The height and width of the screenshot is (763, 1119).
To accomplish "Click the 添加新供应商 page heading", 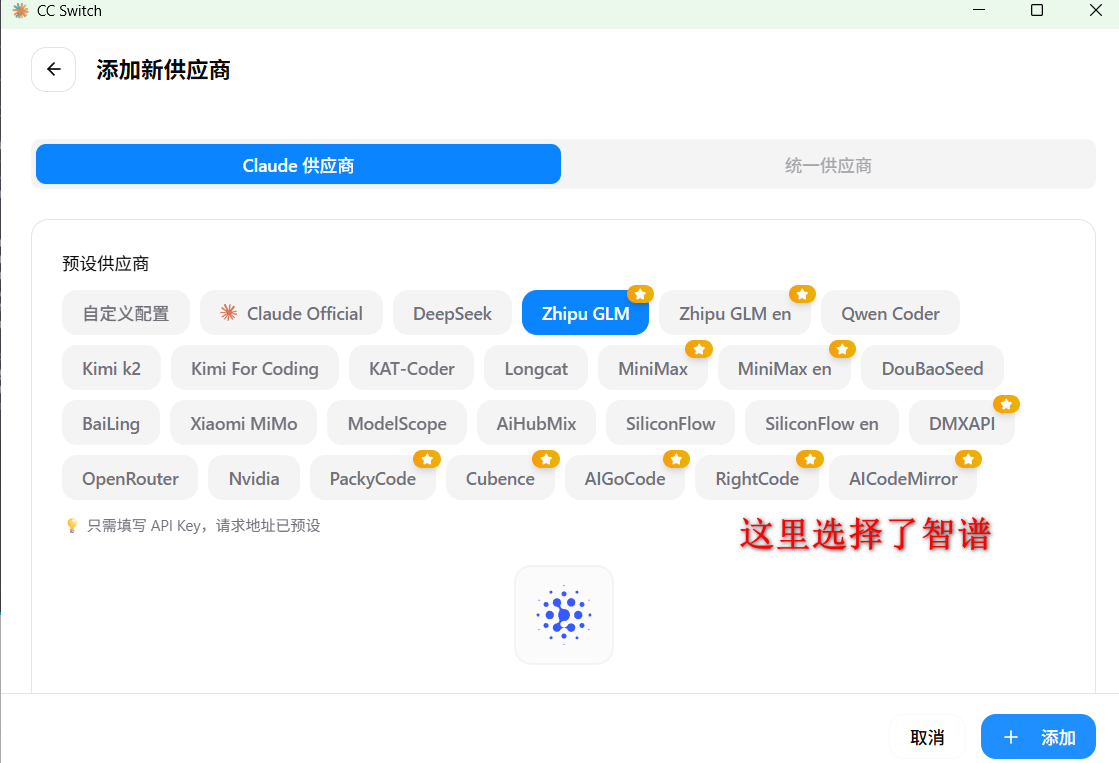I will coord(163,70).
